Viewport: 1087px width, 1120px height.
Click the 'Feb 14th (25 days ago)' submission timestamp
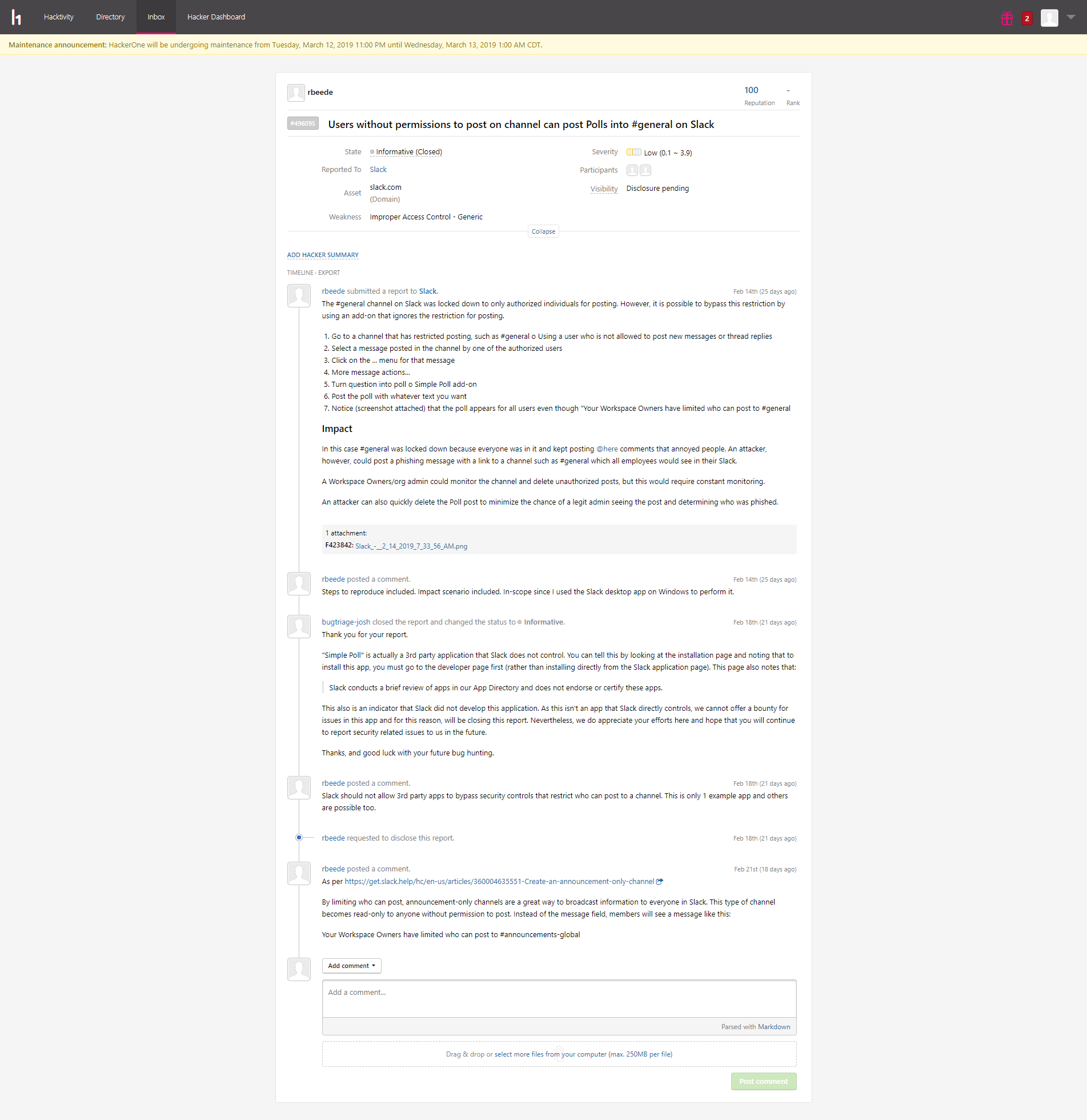click(x=765, y=291)
